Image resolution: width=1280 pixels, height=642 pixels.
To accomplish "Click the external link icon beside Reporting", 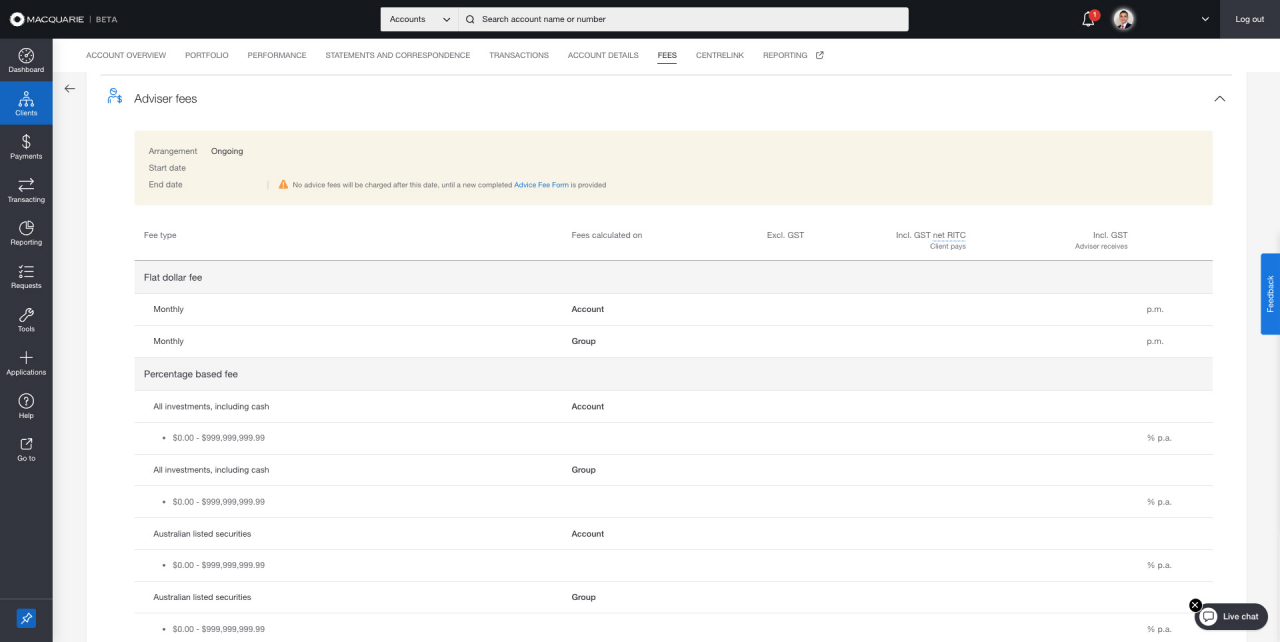I will point(820,55).
